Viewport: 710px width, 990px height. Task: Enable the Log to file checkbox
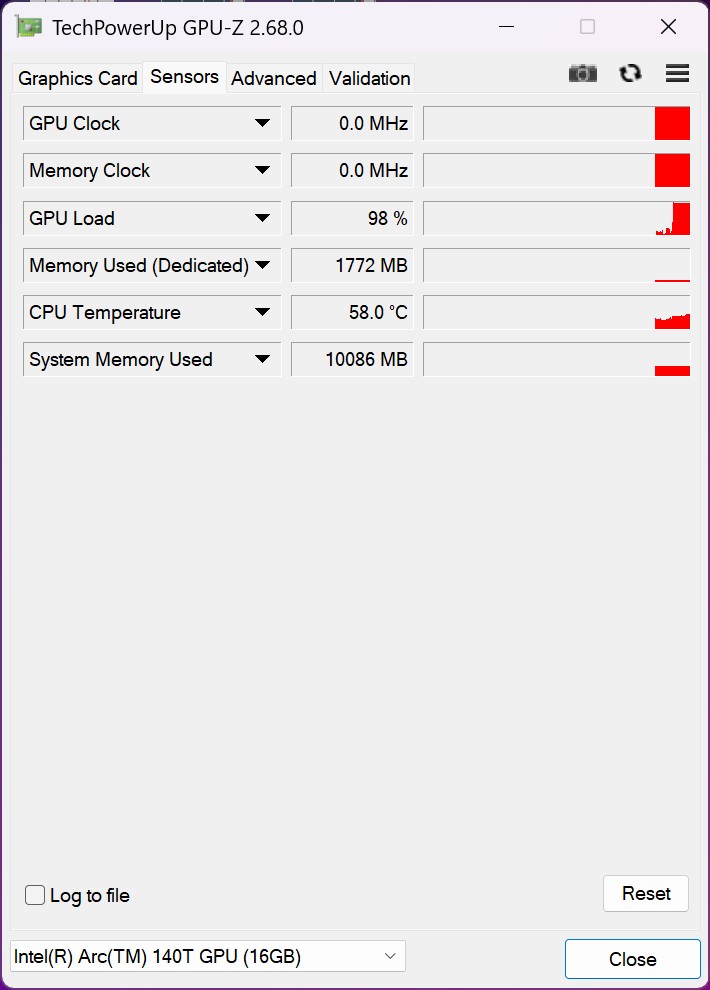tap(35, 895)
